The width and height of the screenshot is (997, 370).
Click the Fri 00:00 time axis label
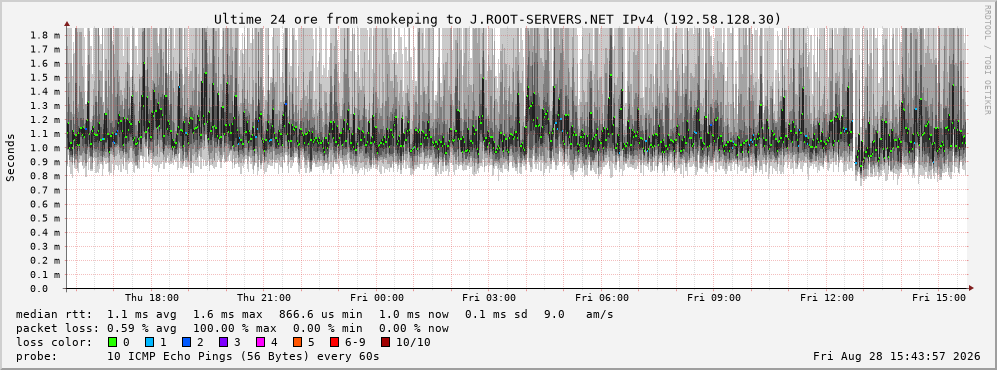click(376, 298)
